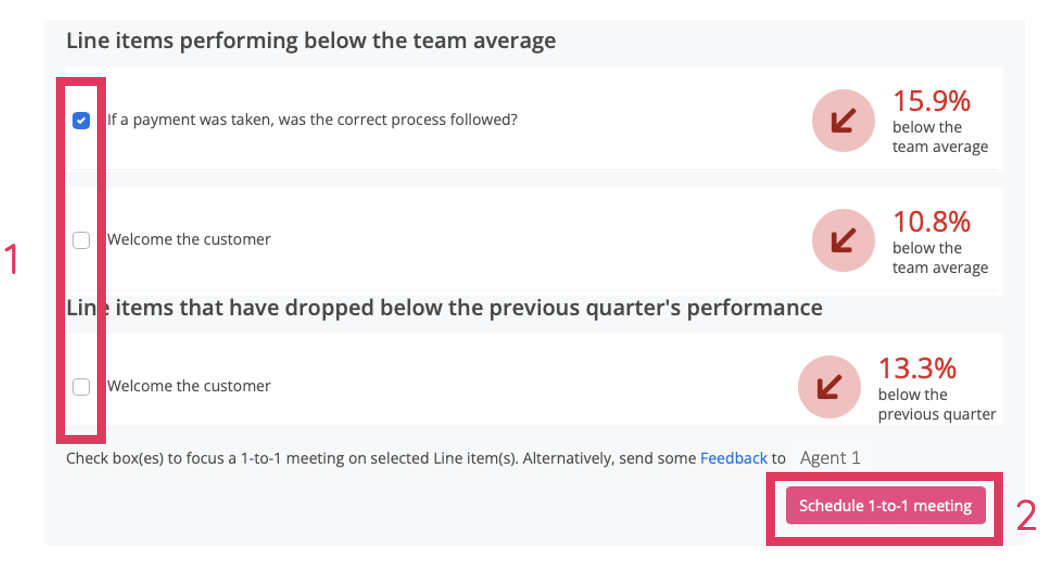1062x578 pixels.
Task: Tick the Welcome the customer box beside 13.3%
Action: (x=82, y=386)
